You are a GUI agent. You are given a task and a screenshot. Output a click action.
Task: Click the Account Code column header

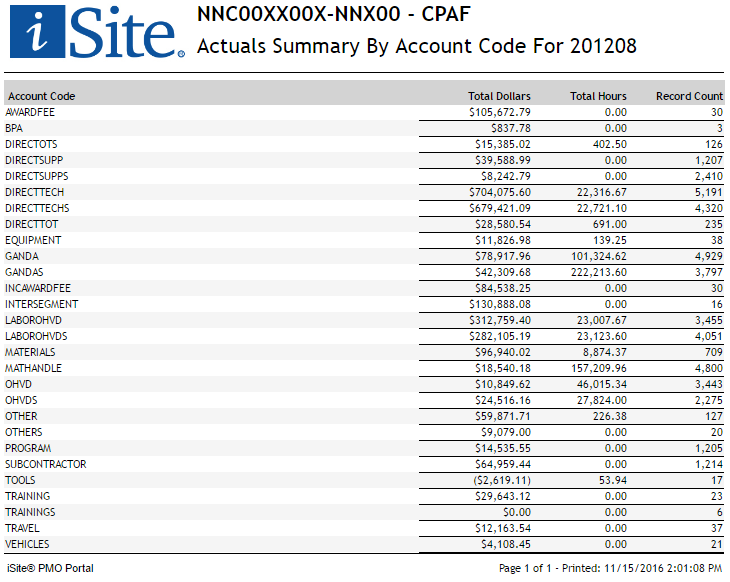(x=41, y=96)
